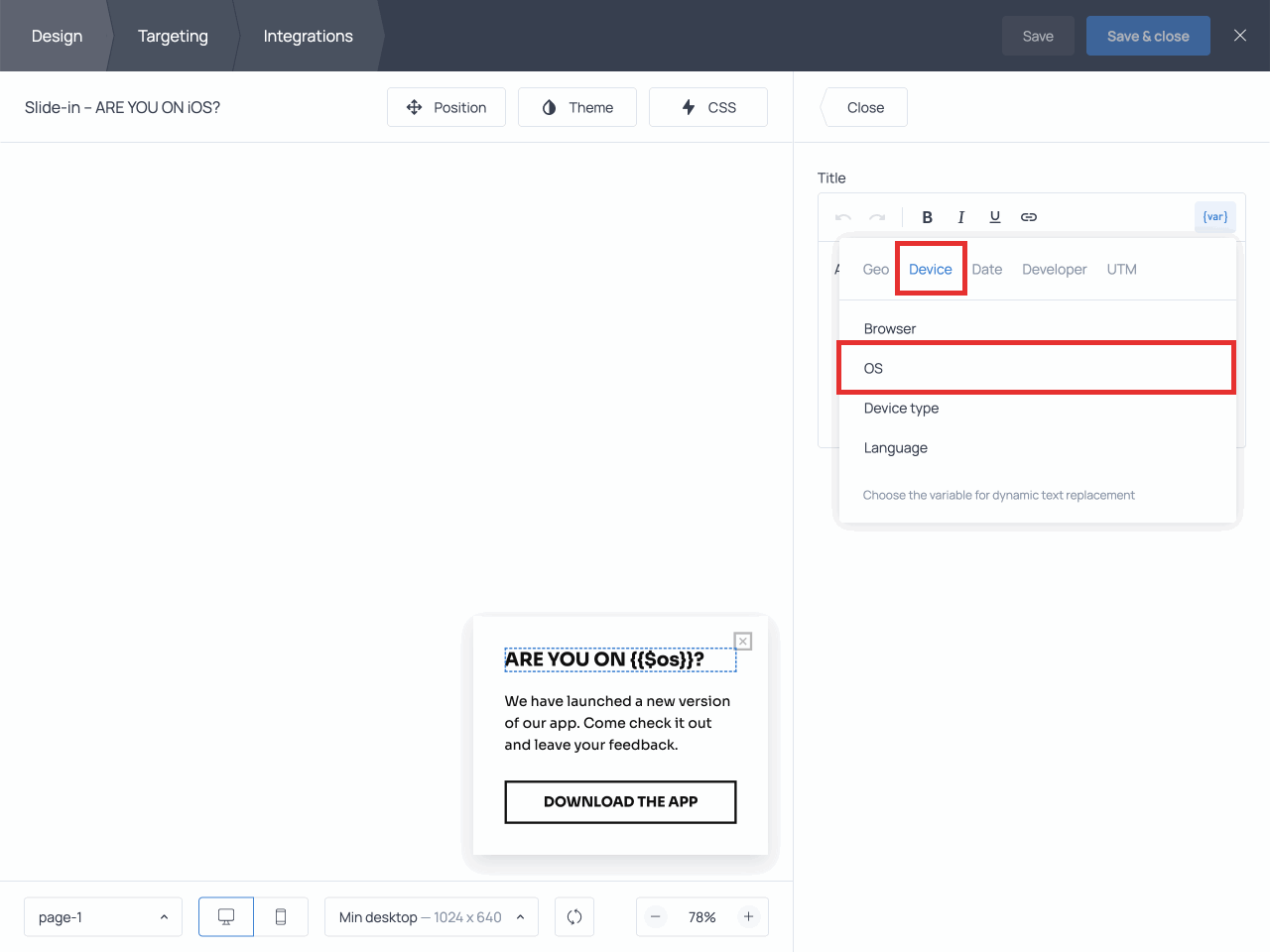Select the ARE YOU ON title text
1270x952 pixels.
pyautogui.click(x=604, y=659)
